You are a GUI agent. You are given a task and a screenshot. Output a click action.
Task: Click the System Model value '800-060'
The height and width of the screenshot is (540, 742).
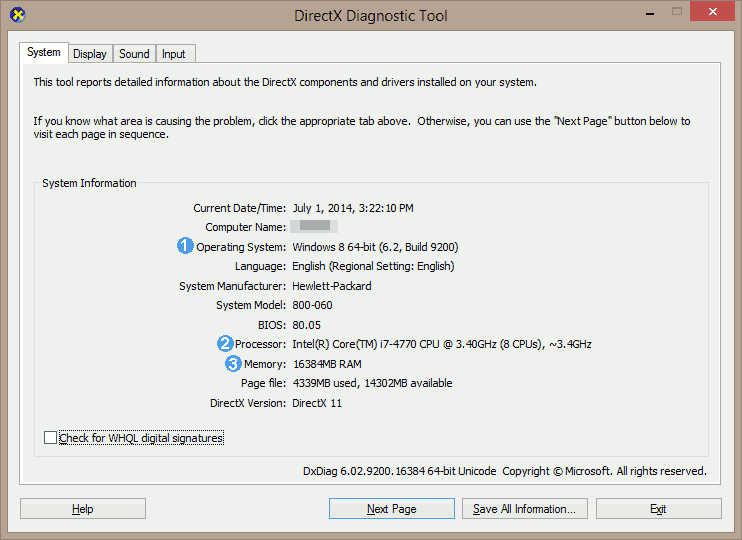click(x=312, y=305)
